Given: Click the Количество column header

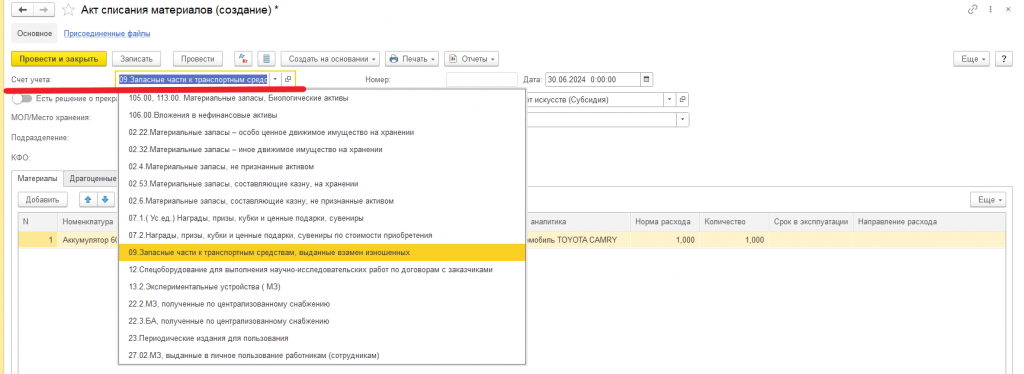Looking at the screenshot, I should (735, 222).
